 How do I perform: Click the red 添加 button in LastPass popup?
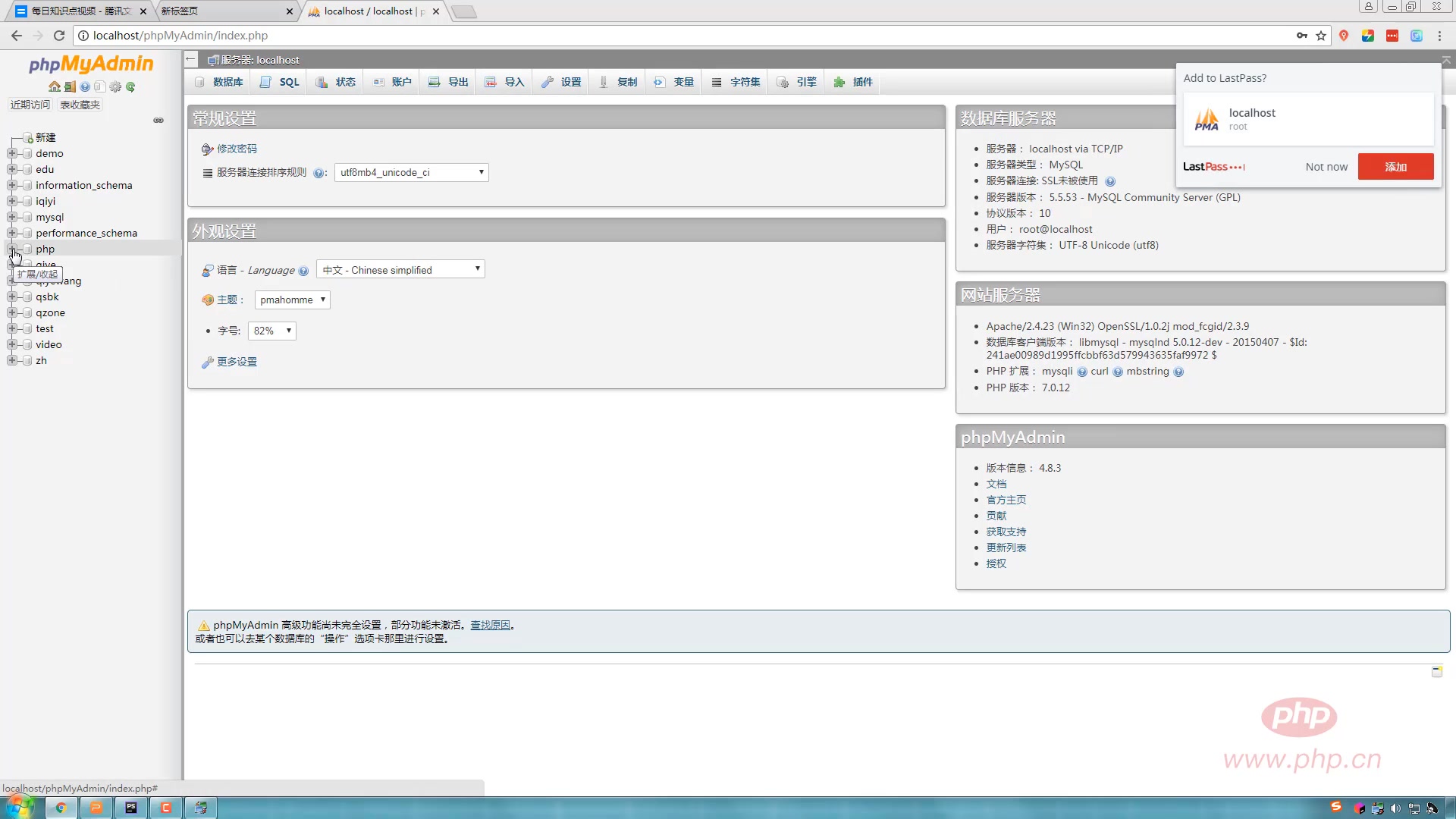point(1395,167)
